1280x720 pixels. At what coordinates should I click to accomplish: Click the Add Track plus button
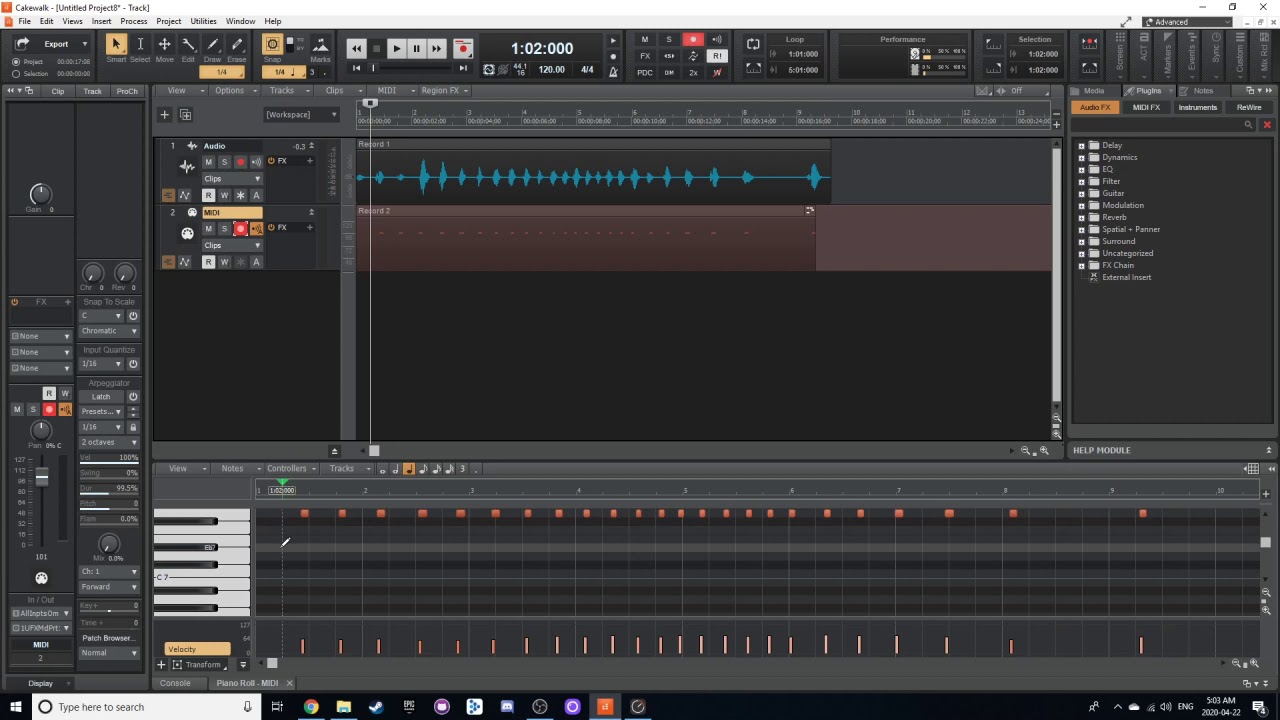[164, 114]
